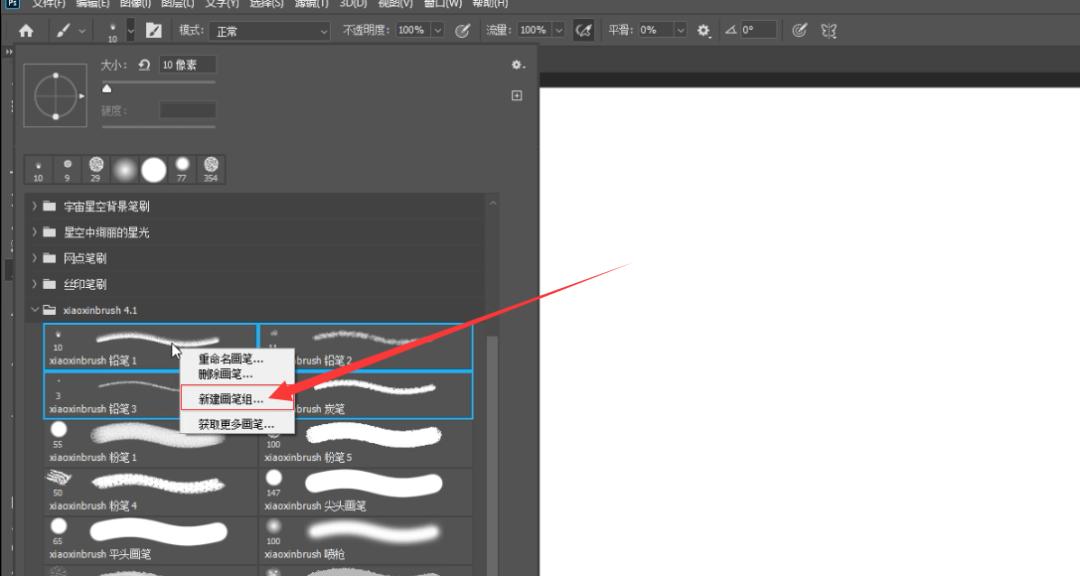1080x576 pixels.
Task: Select the xiaoxinbrush 尖头画笔 brush
Action: tap(366, 492)
